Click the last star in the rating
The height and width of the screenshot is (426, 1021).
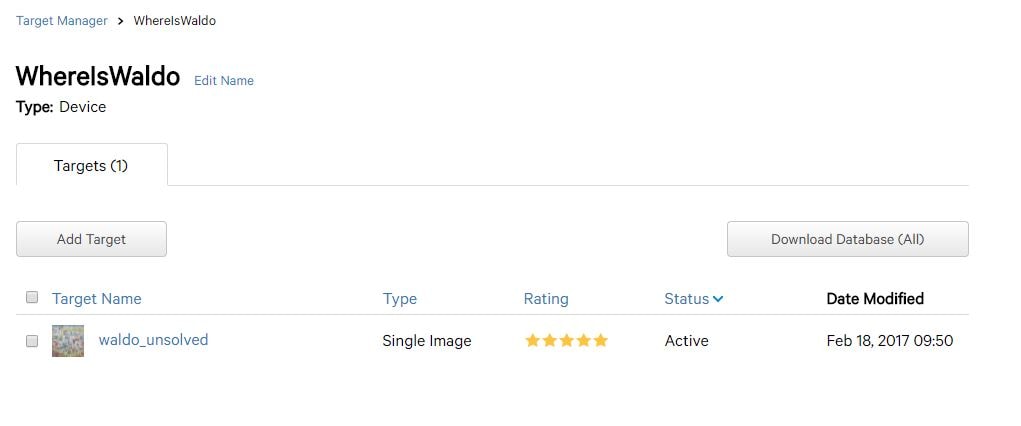pos(600,340)
